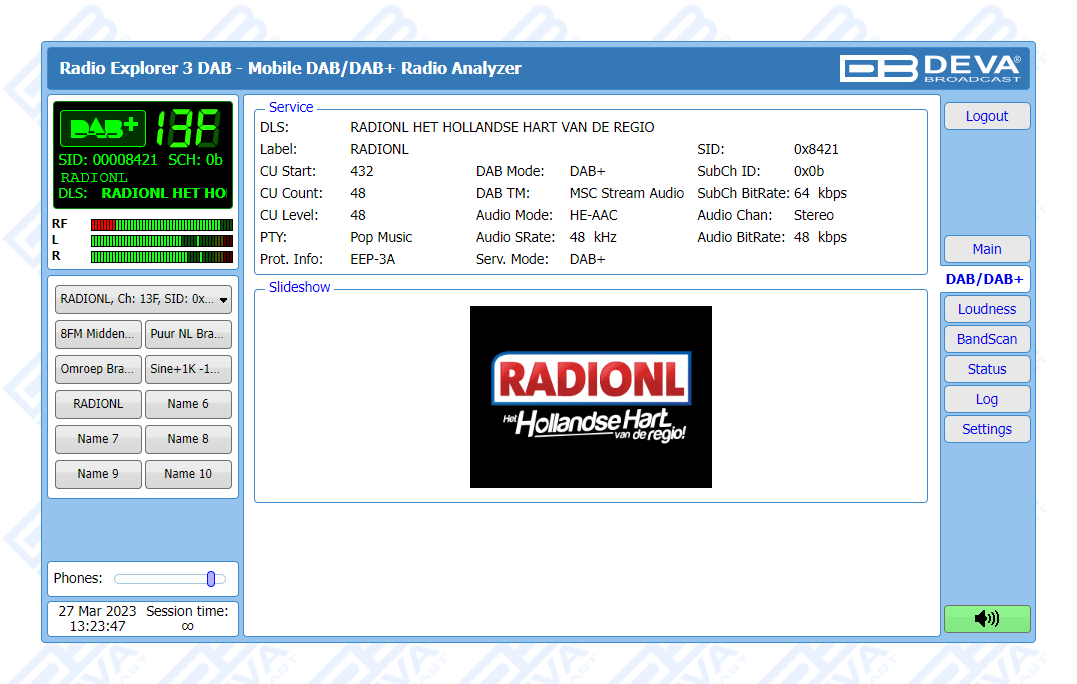This screenshot has width=1077, height=684.
Task: Click the RADIONL slideshow image
Action: pyautogui.click(x=590, y=397)
